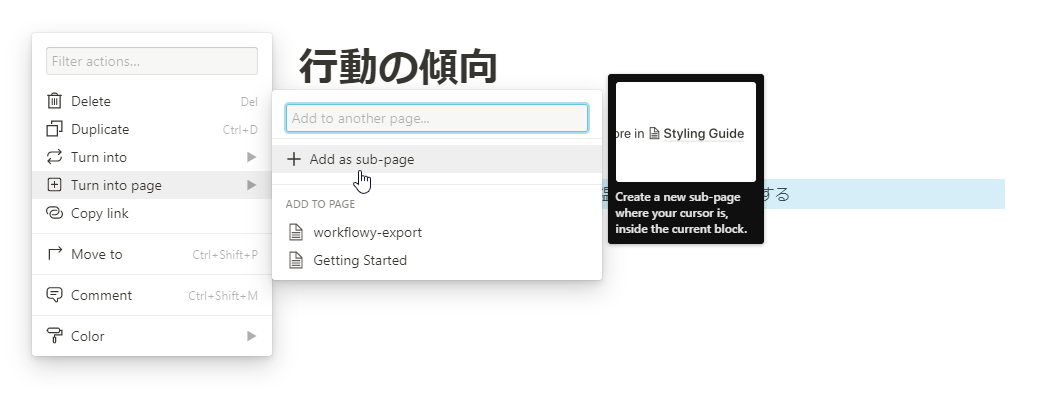This screenshot has width=1053, height=395.
Task: Click the Delete trash icon
Action: 54,101
